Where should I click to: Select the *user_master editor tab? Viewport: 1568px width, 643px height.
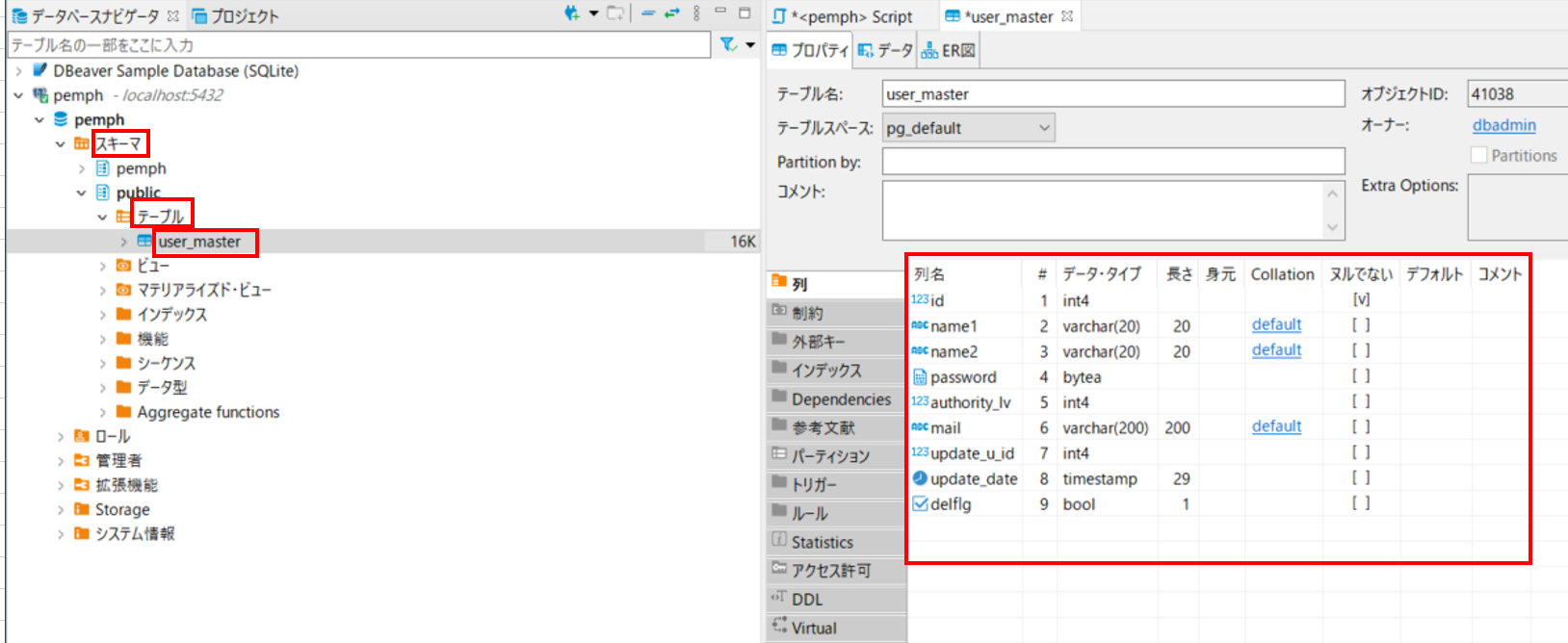(1008, 16)
